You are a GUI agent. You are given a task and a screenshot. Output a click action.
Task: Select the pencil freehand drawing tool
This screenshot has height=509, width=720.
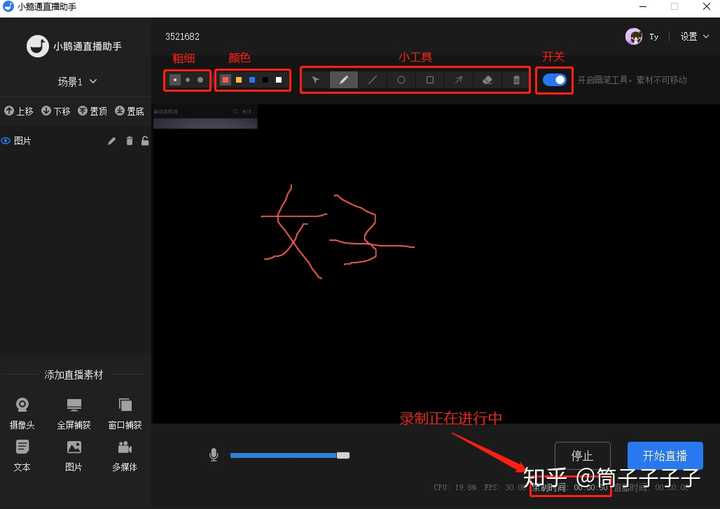pos(343,80)
